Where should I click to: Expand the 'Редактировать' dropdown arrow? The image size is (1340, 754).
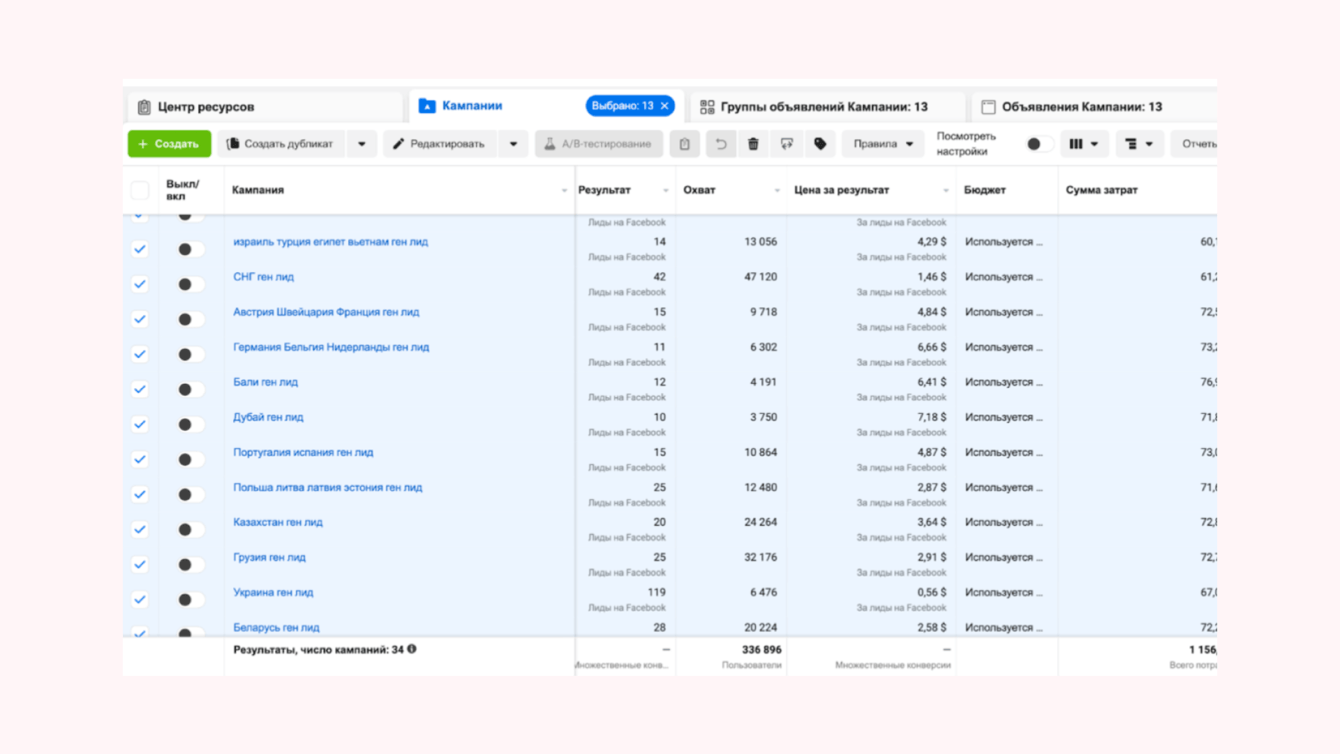tap(513, 144)
